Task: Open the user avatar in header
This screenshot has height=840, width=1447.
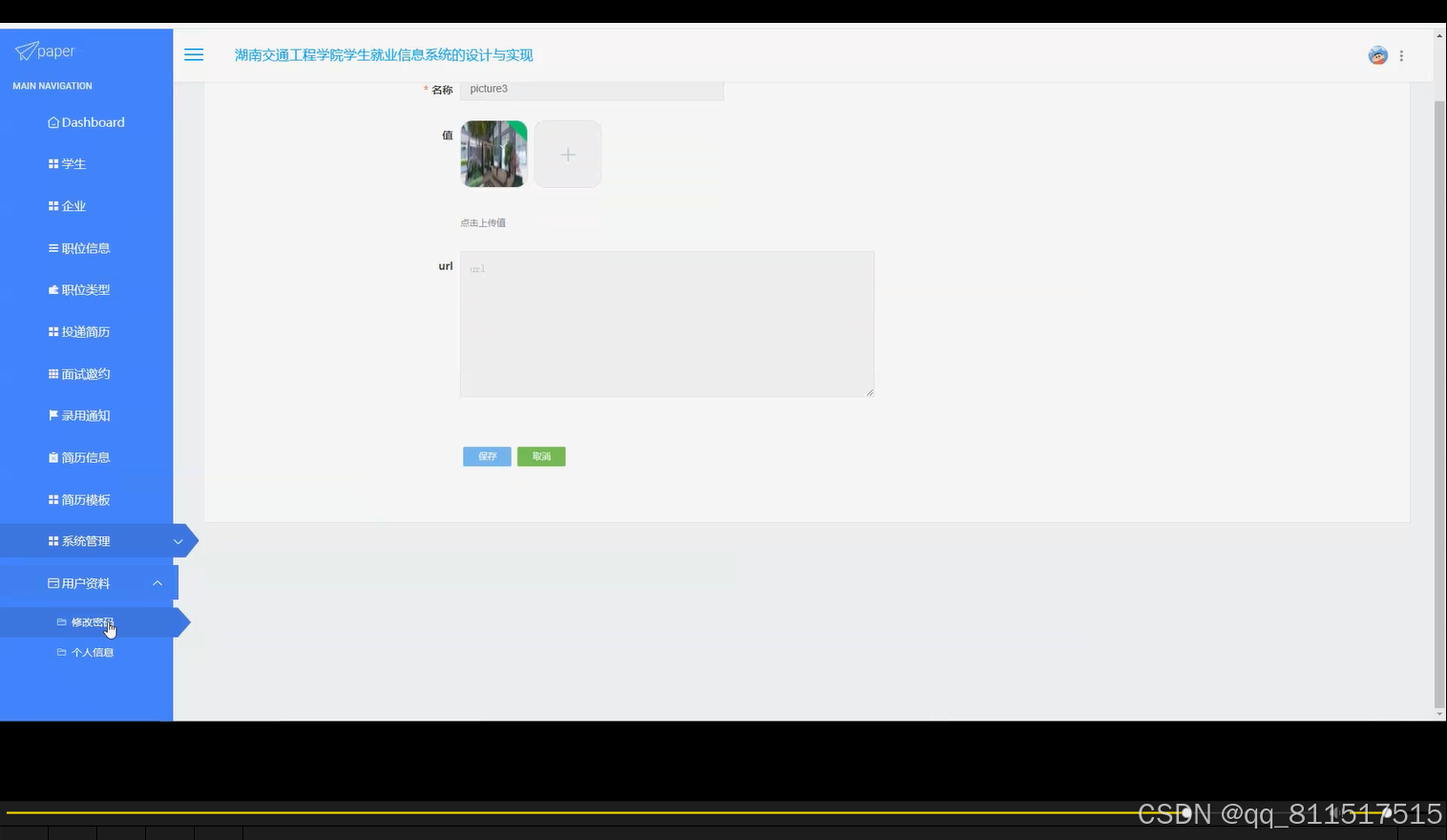Action: click(x=1377, y=55)
